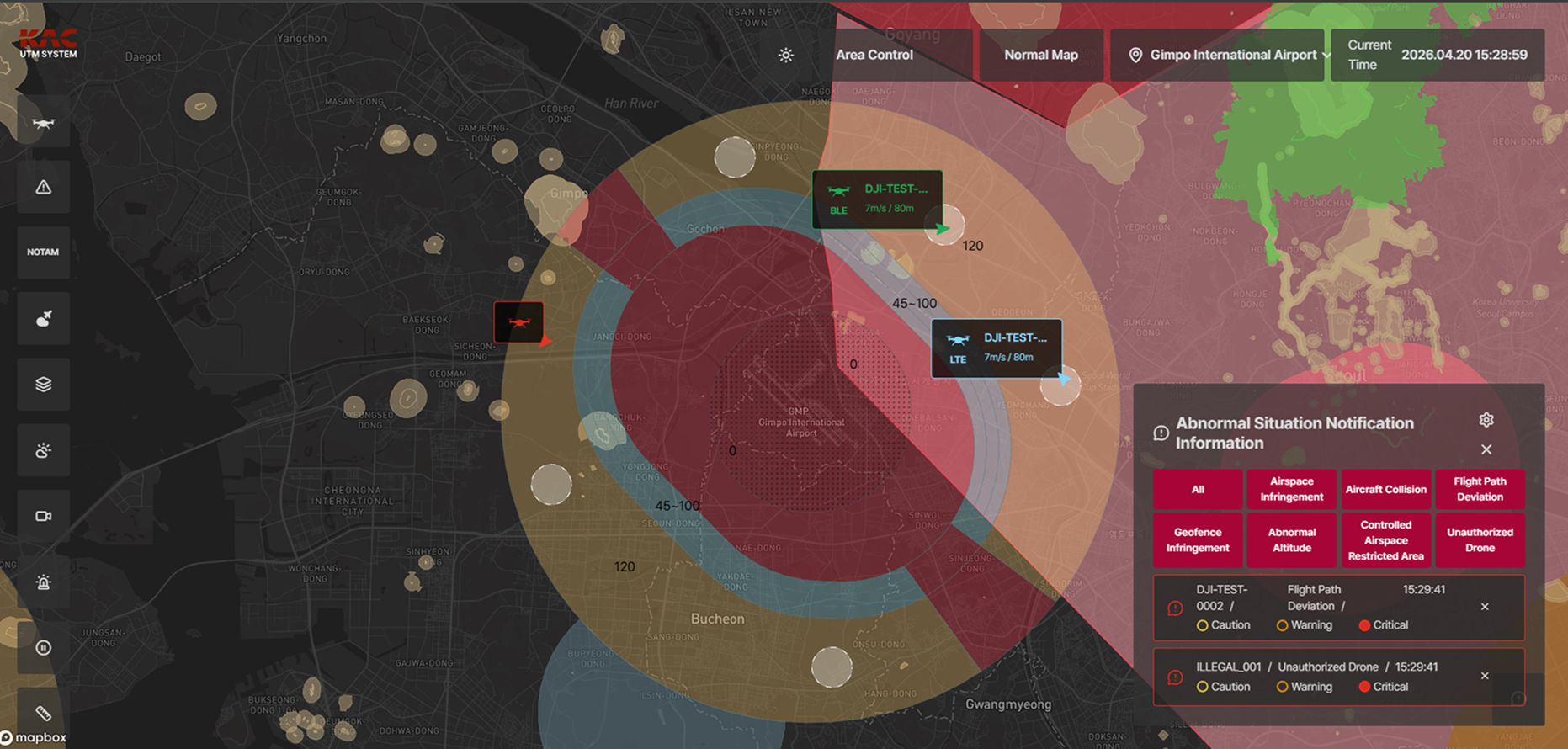1568x749 pixels.
Task: Open the drone list sidebar icon
Action: (x=43, y=123)
